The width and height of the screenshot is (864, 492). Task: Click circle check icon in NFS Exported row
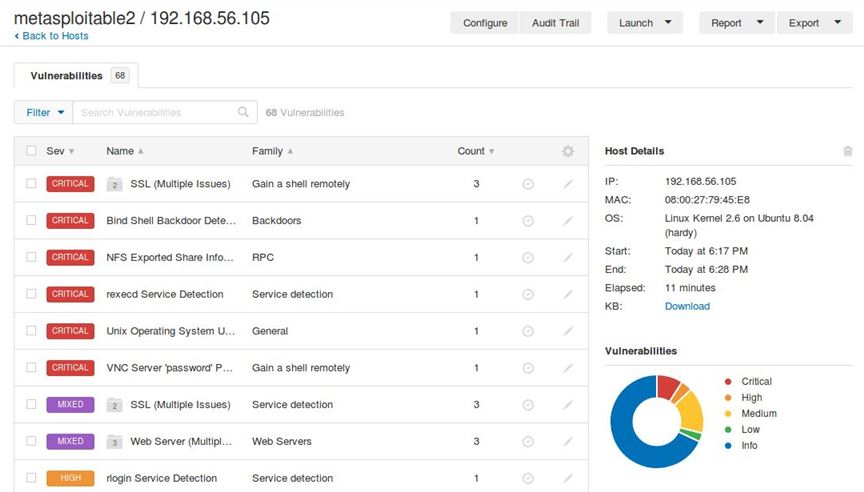point(528,257)
